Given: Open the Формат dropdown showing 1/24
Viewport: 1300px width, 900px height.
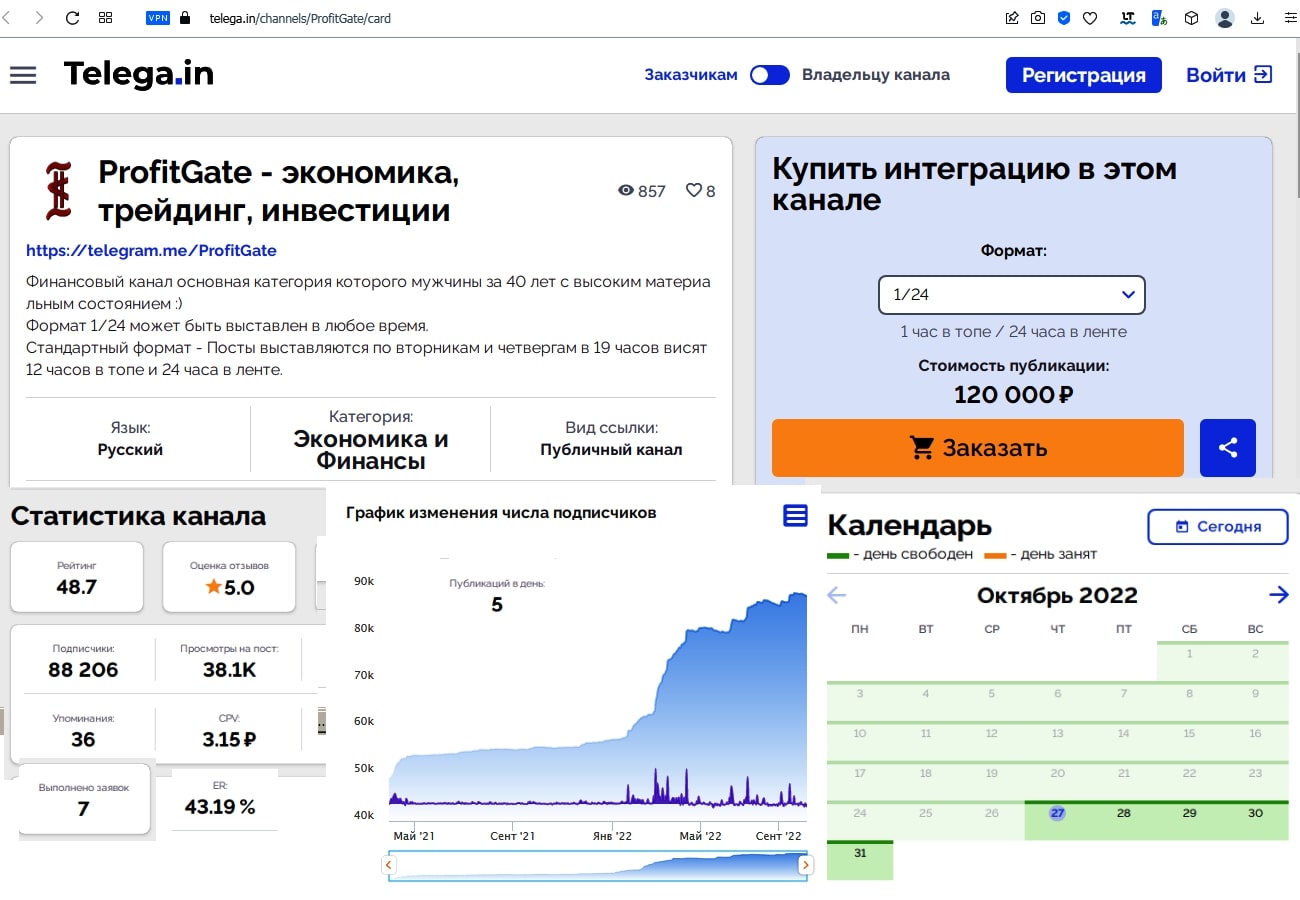Looking at the screenshot, I should point(1012,295).
